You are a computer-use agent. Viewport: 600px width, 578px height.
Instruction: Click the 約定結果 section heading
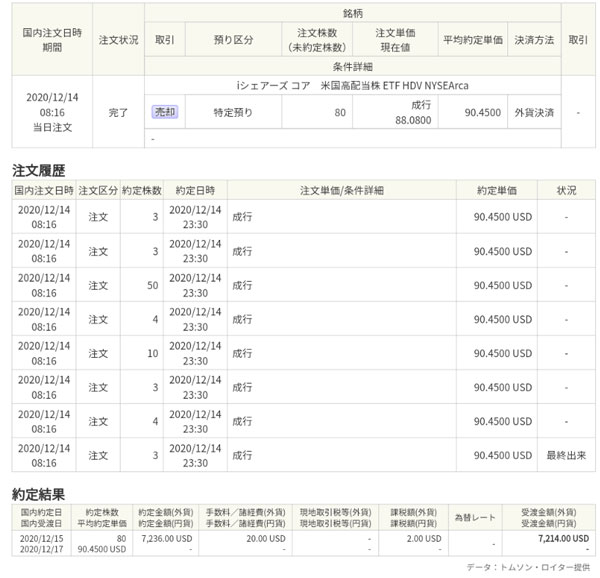[39, 493]
